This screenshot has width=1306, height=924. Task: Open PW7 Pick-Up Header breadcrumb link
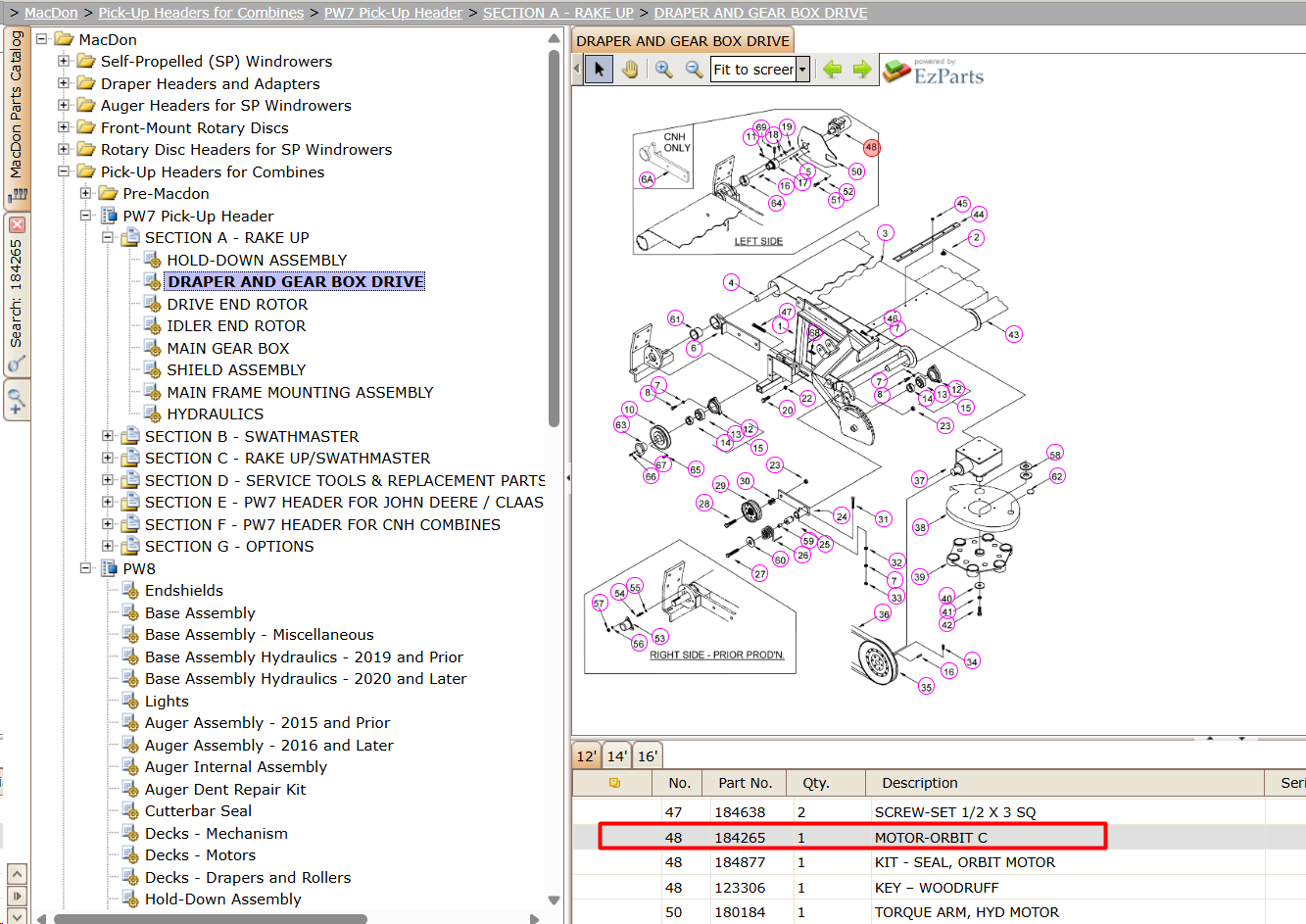[393, 13]
